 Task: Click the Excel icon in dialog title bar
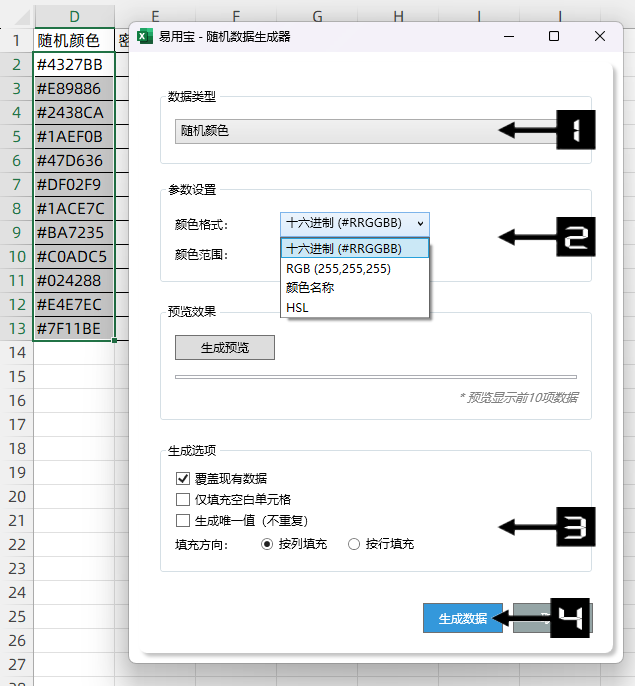pyautogui.click(x=144, y=36)
